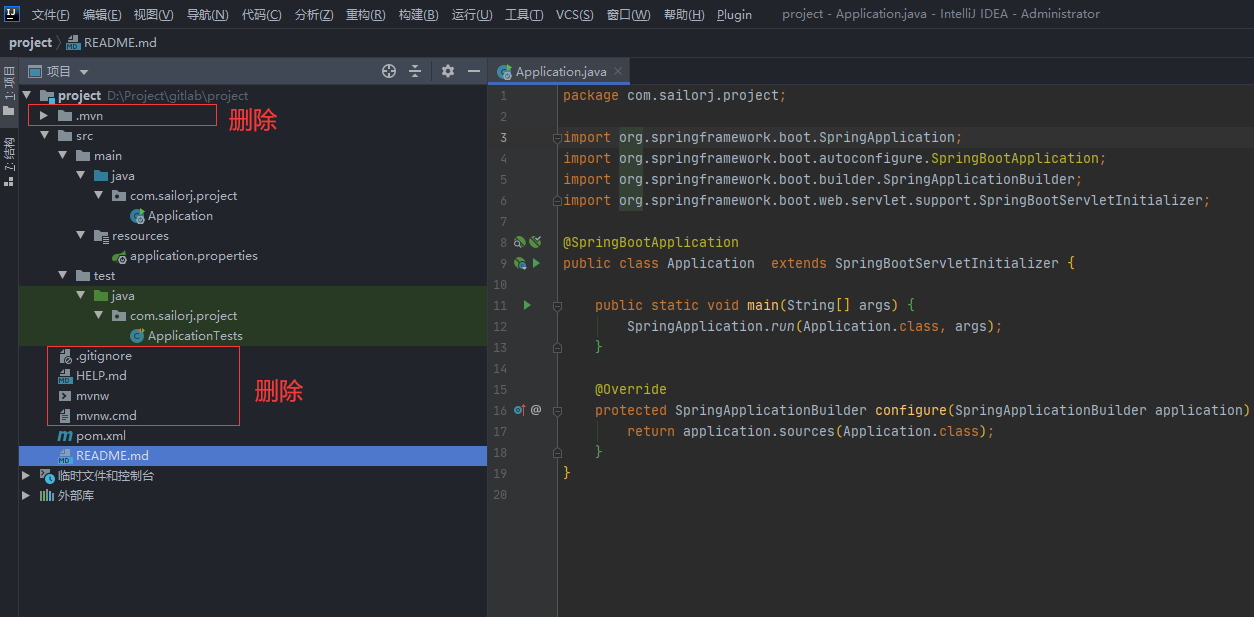Click the run gutter icon on line 9

point(536,263)
